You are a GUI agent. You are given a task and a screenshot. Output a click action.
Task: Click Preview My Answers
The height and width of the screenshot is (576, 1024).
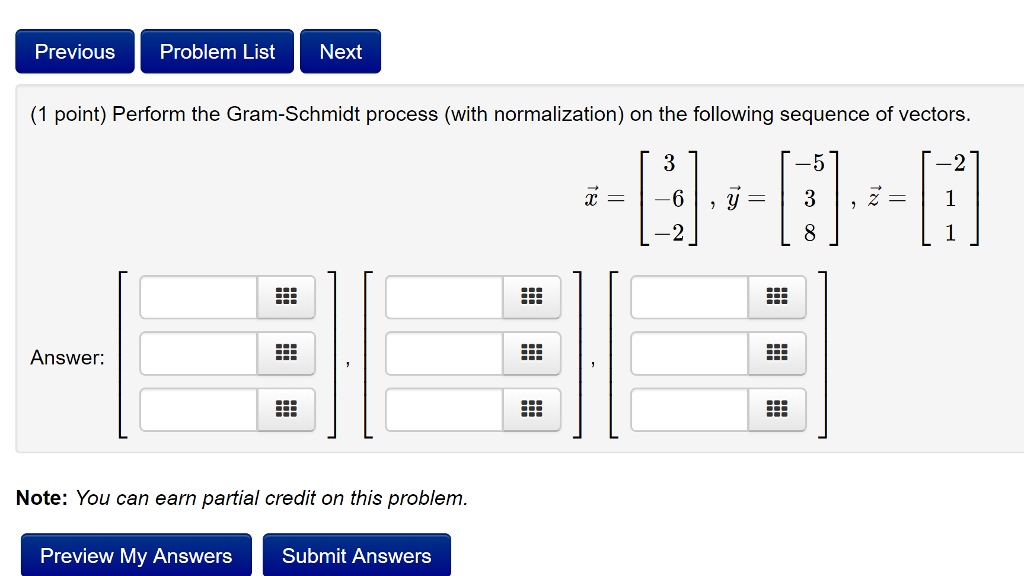coord(135,554)
